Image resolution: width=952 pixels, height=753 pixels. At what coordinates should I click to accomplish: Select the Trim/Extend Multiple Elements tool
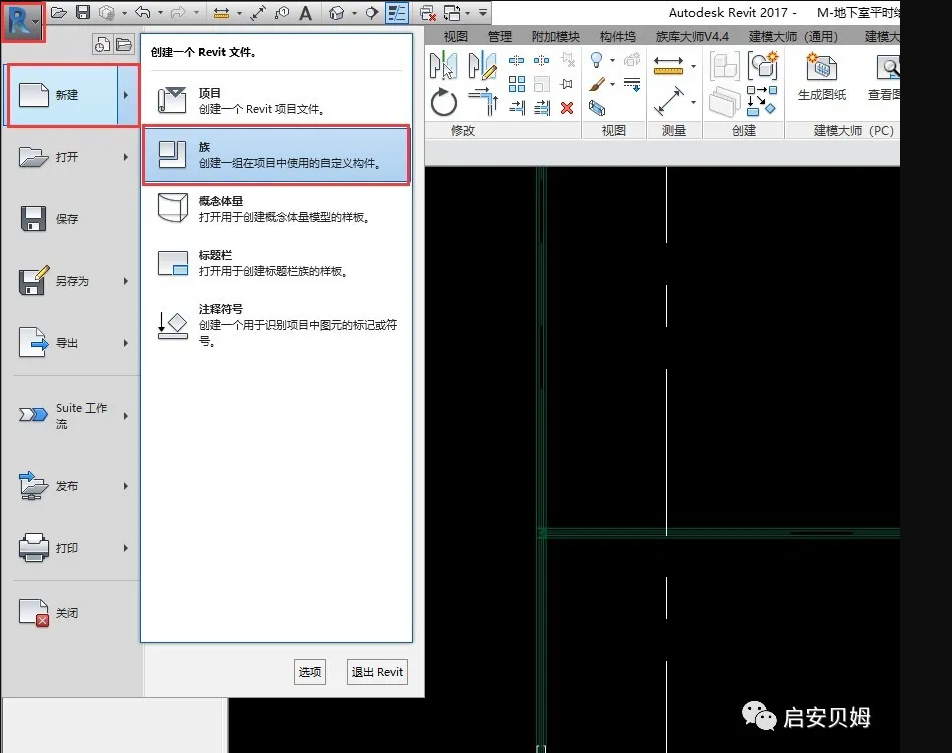[x=542, y=108]
